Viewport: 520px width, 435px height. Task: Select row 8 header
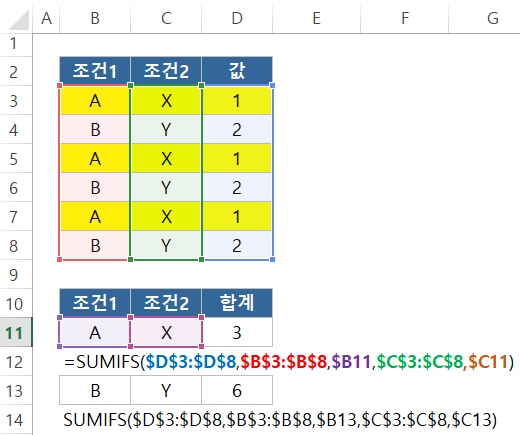(x=16, y=245)
